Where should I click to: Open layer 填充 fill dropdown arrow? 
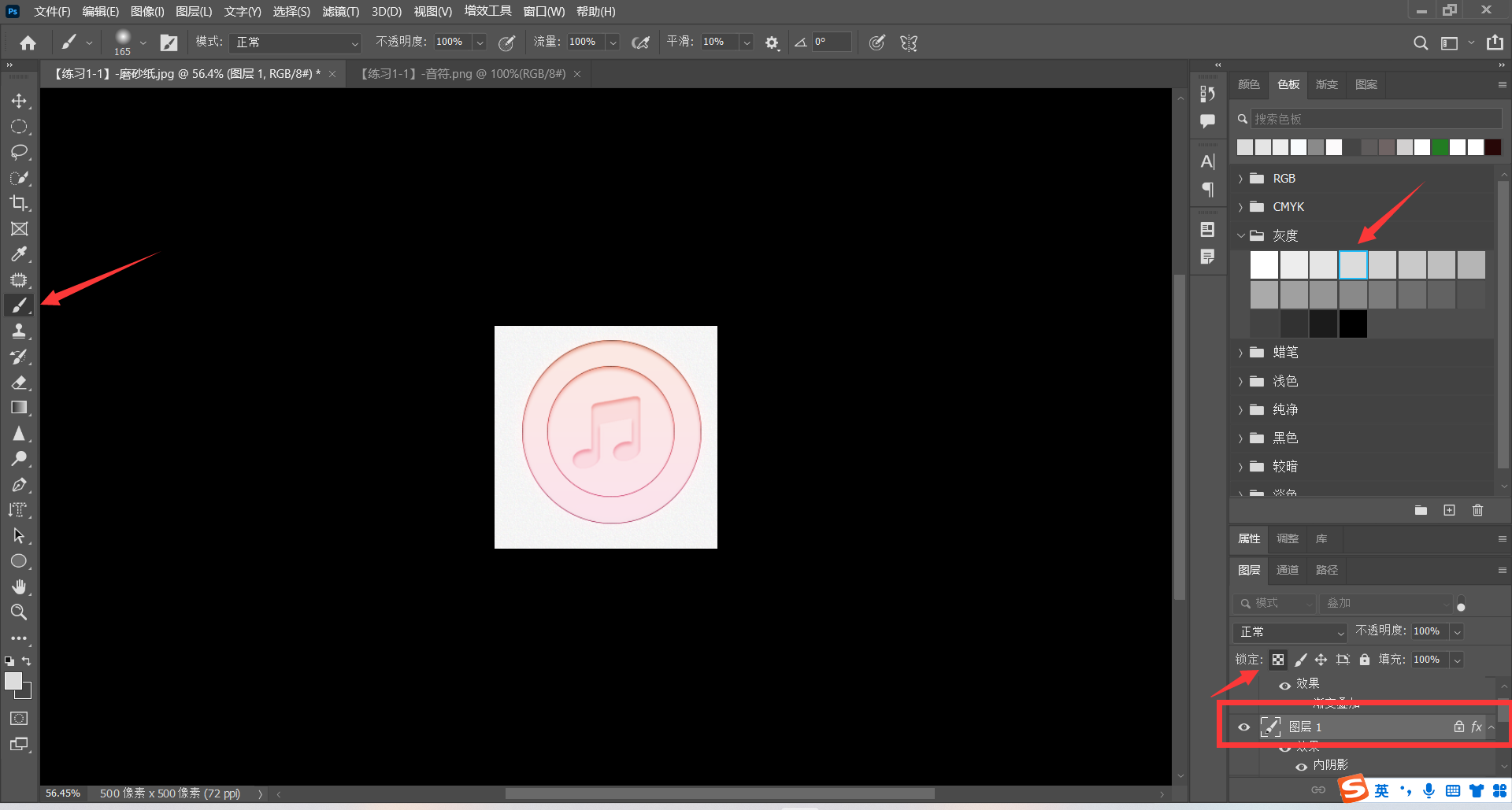[x=1458, y=660]
